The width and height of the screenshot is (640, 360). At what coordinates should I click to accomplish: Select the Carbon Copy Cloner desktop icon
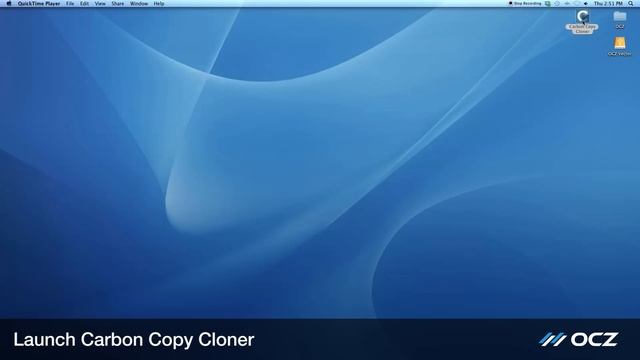pos(582,21)
